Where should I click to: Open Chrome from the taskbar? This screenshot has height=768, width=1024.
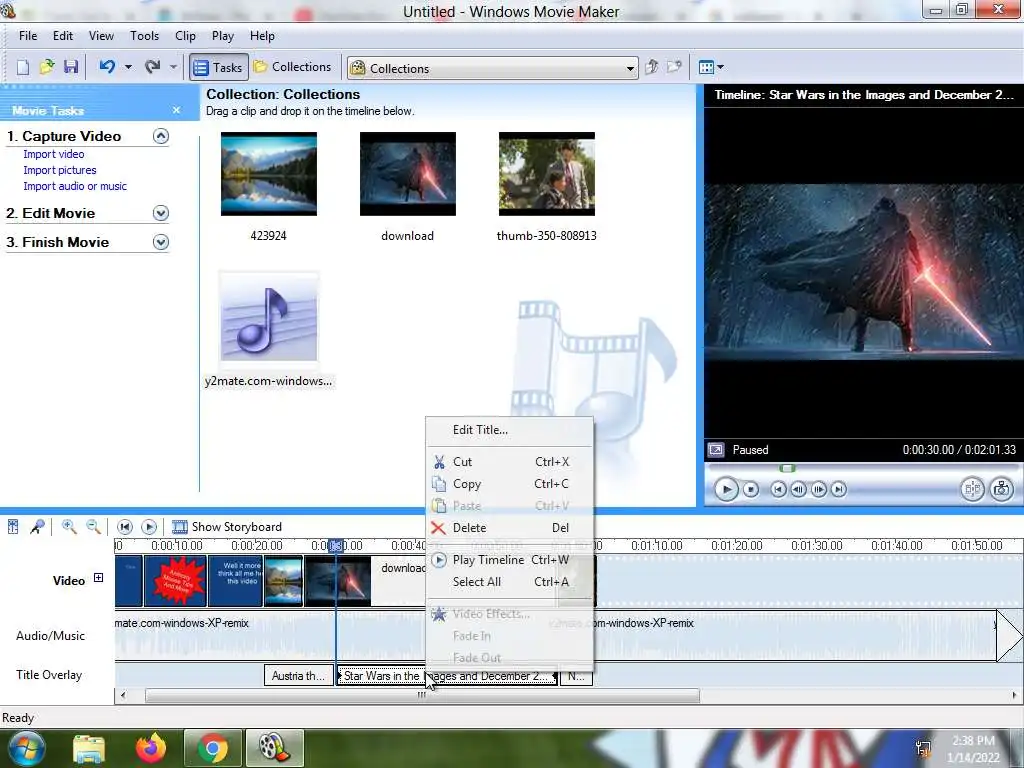click(212, 748)
